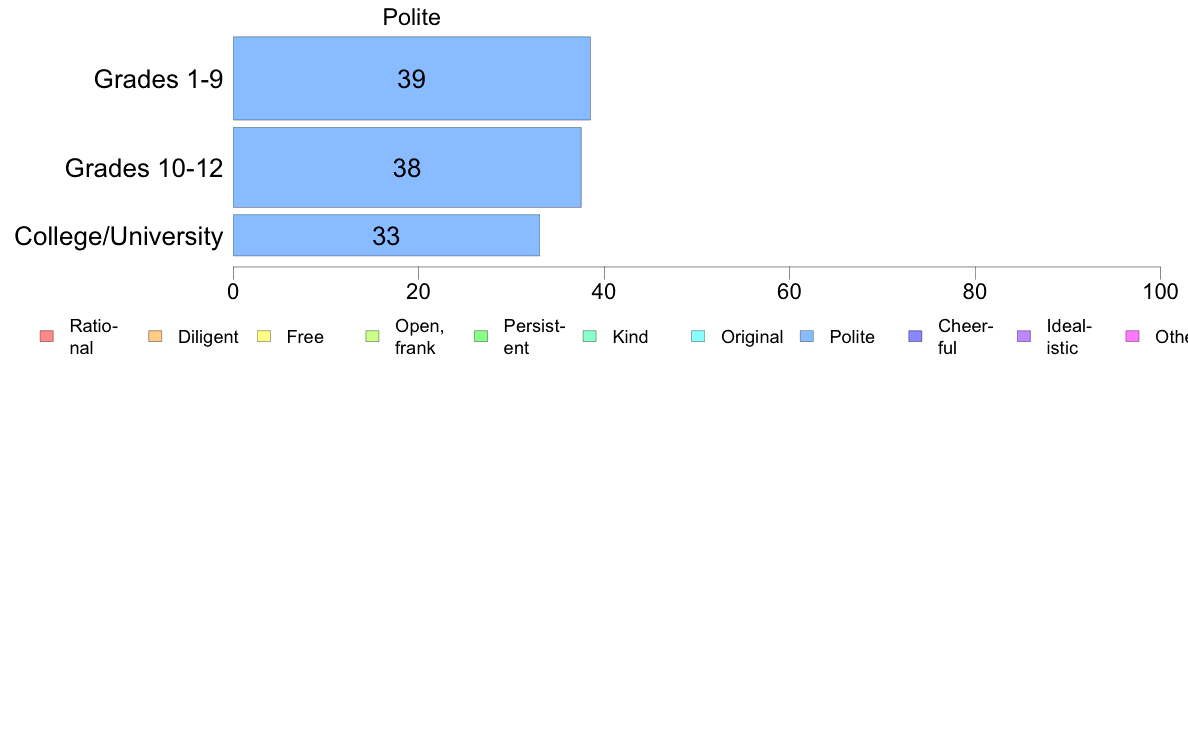
Task: Click the magenta Other legend swatch
Action: 1132,336
